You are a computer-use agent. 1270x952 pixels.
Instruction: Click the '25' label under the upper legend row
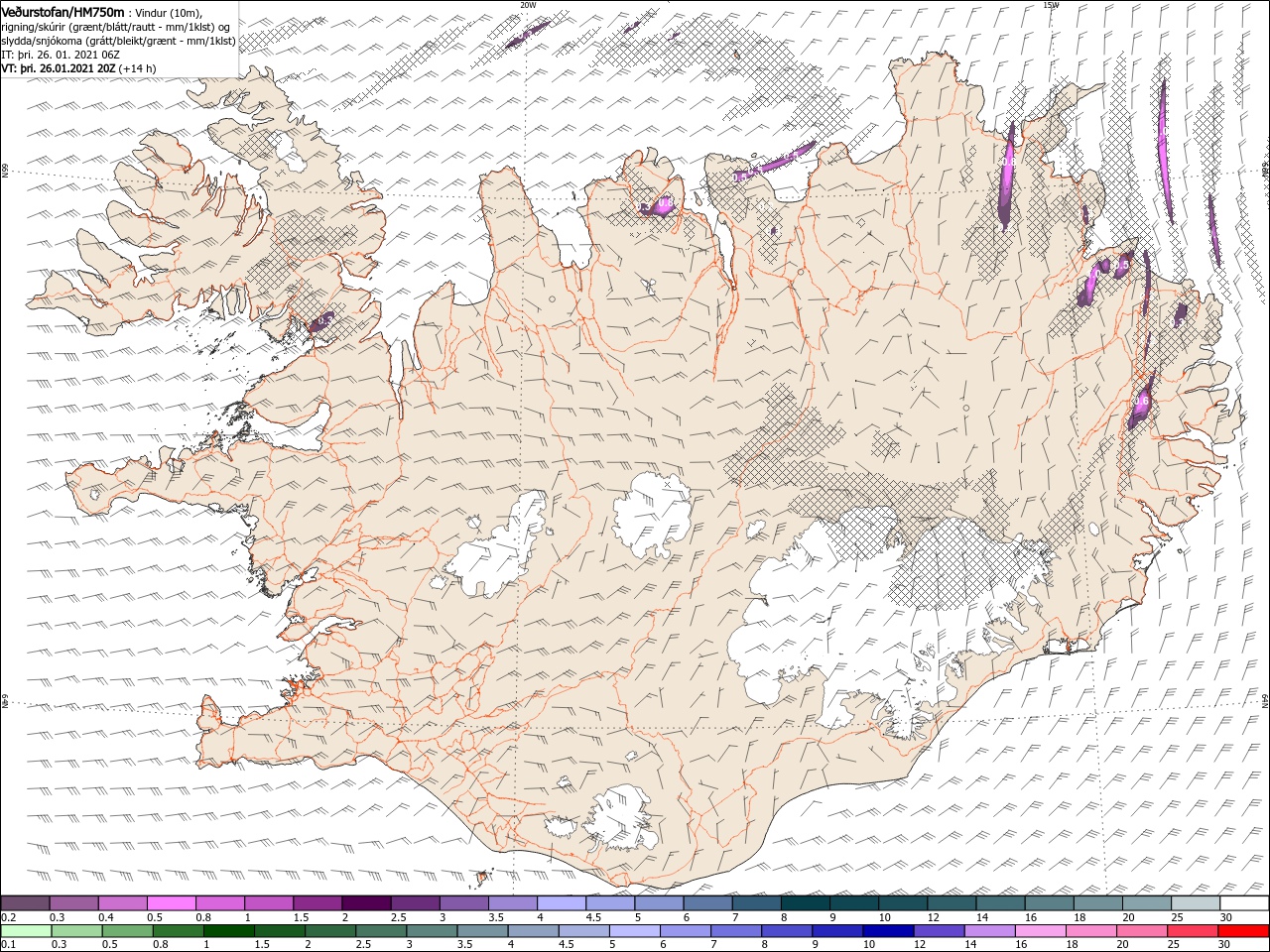[x=1177, y=917]
